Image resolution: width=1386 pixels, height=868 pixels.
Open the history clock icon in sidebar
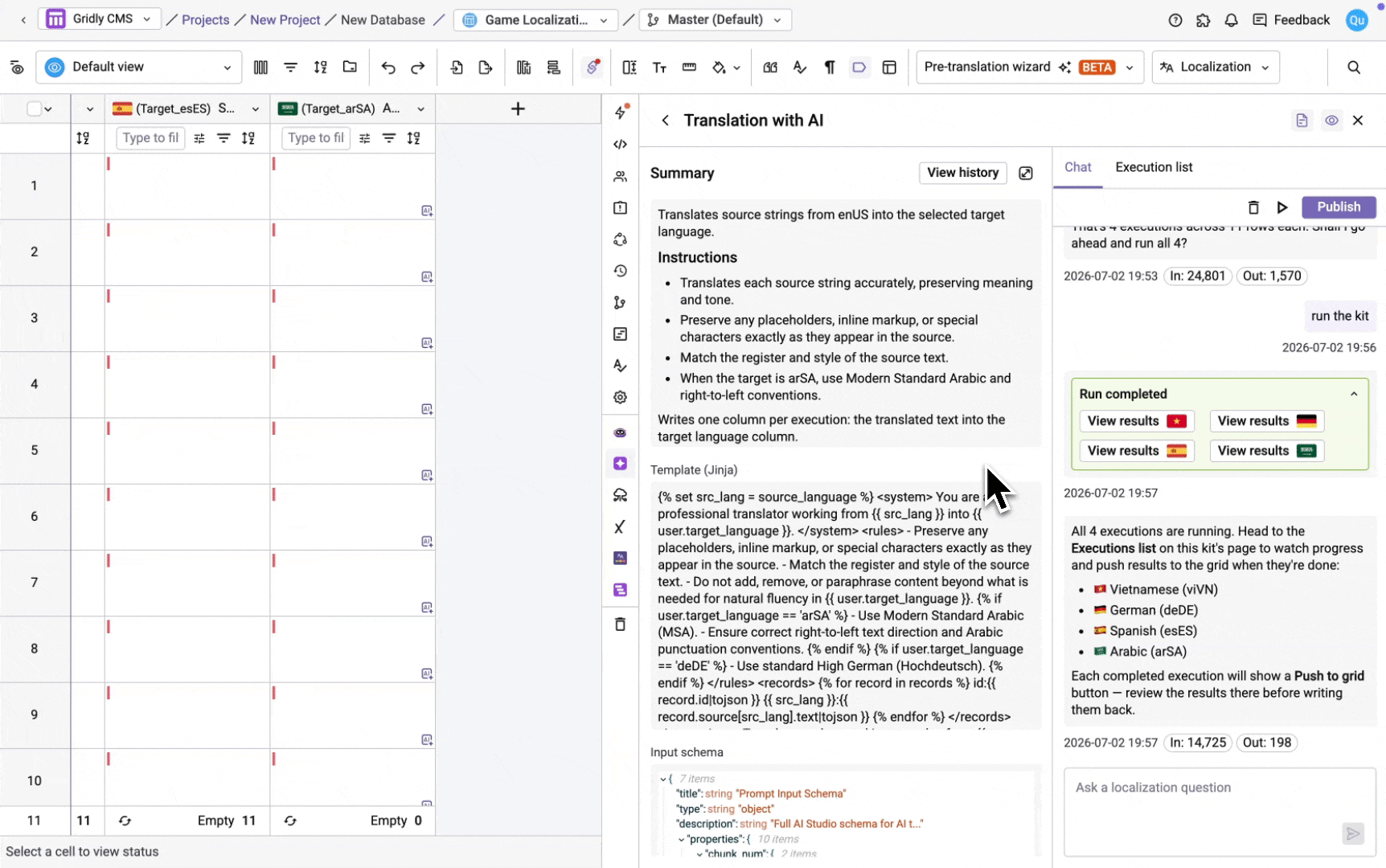[x=620, y=271]
